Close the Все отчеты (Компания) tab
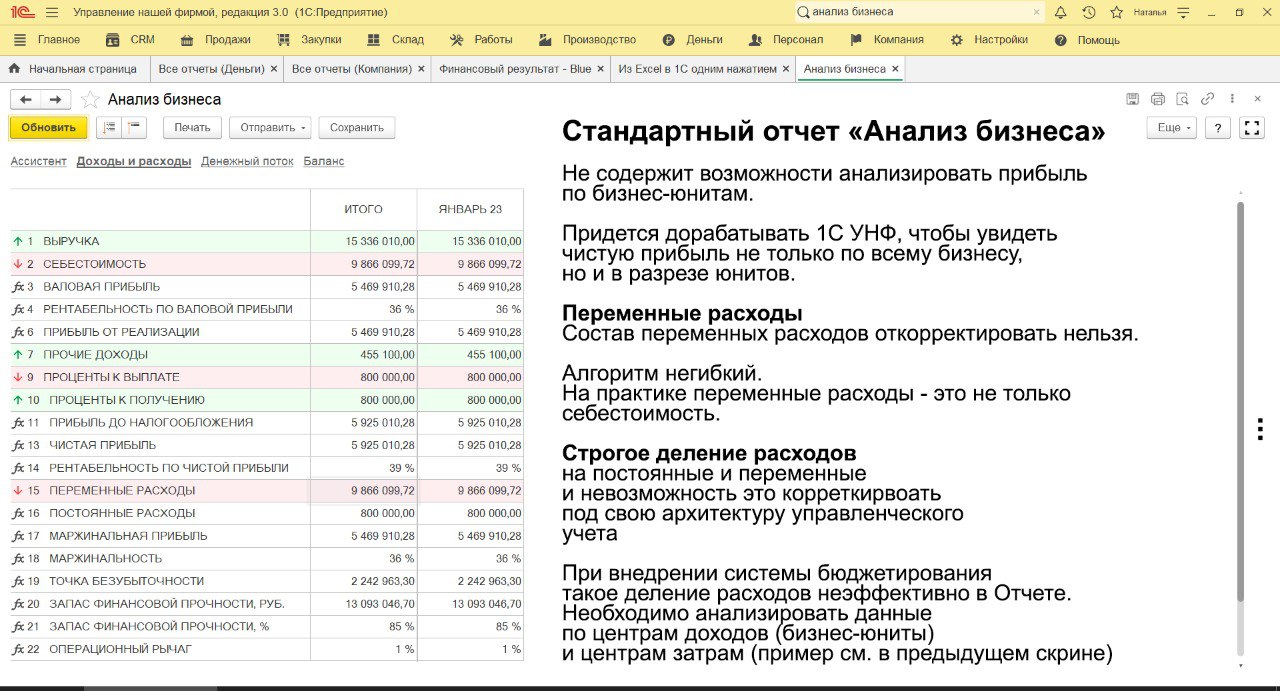This screenshot has height=691, width=1280. [420, 69]
